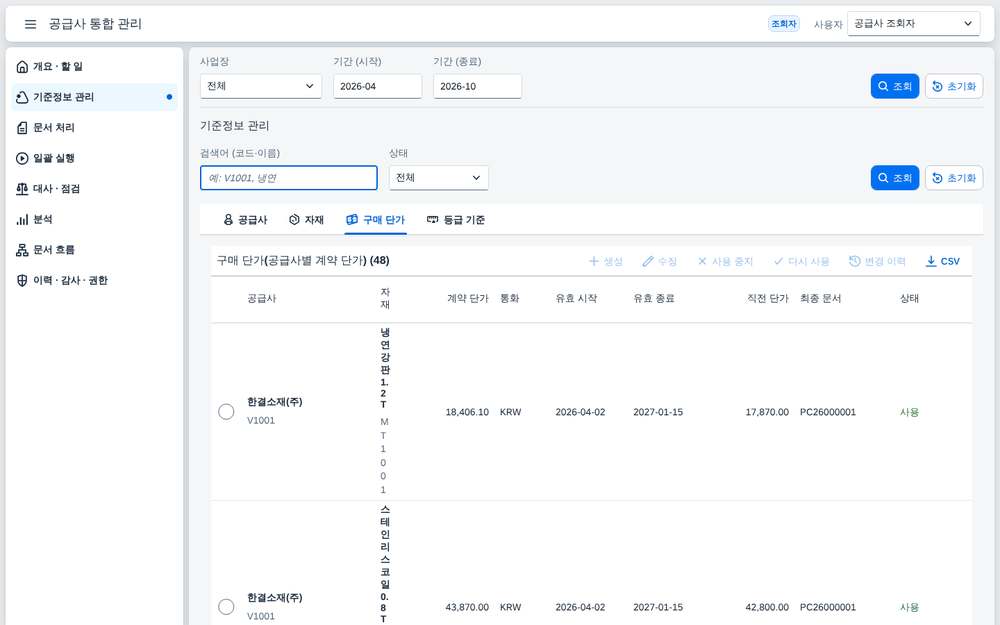Select radio button for 스테인리스코일 0.8T row
Screen dimensions: 1000x625
point(226,607)
